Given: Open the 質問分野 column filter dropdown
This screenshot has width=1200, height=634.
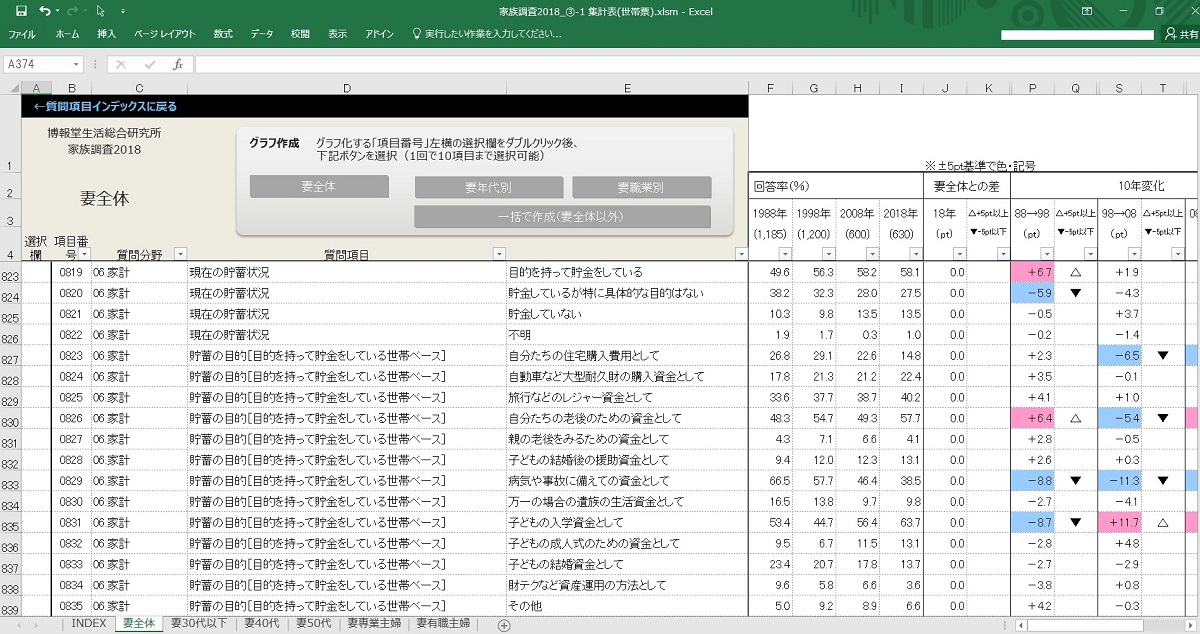Looking at the screenshot, I should pos(180,254).
